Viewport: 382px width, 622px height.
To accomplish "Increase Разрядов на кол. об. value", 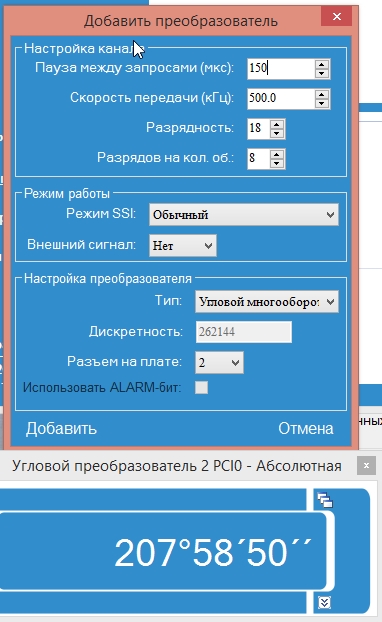I will click(277, 155).
